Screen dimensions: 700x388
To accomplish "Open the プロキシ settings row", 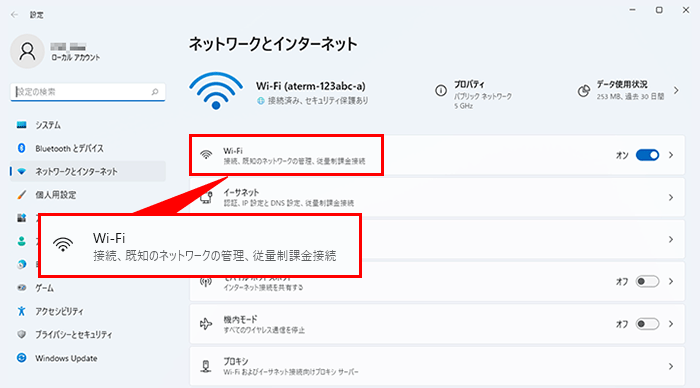I will click(437, 366).
